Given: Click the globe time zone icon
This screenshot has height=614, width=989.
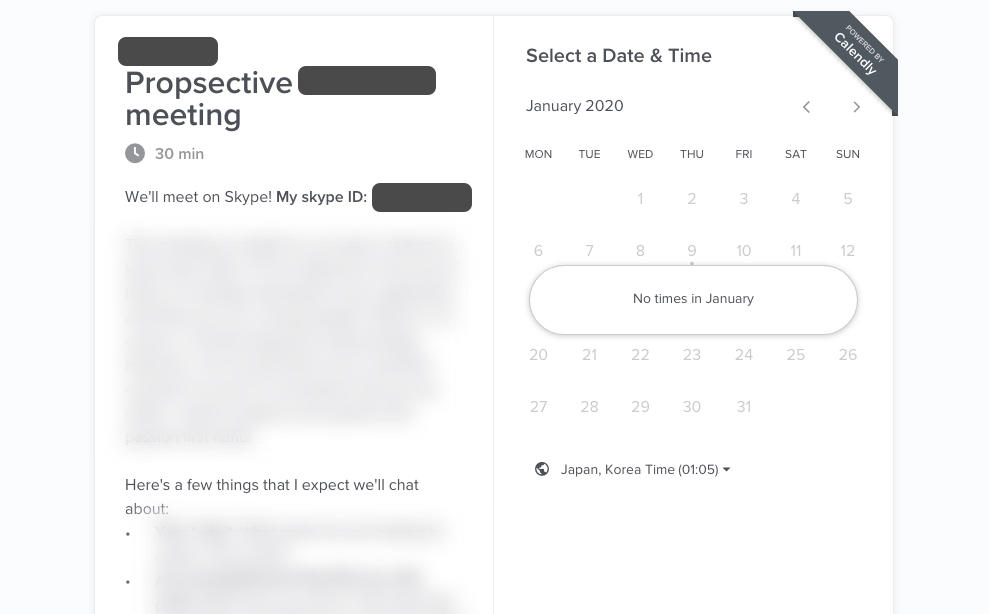Looking at the screenshot, I should [x=542, y=469].
